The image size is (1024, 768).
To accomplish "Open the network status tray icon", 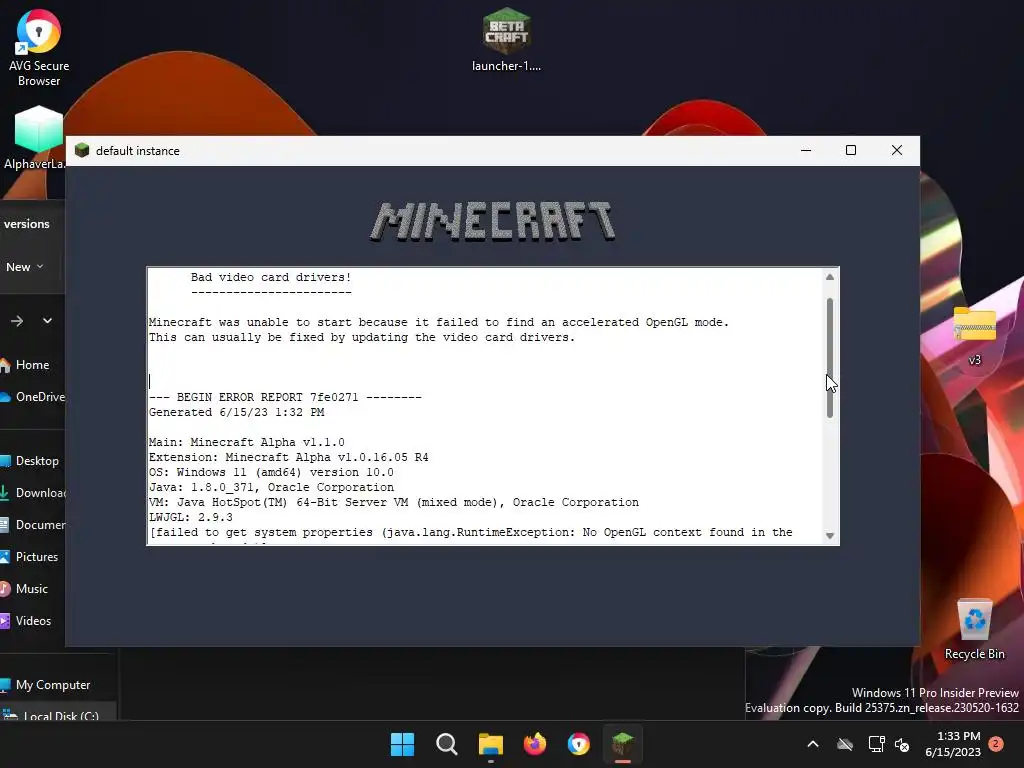I will click(876, 744).
